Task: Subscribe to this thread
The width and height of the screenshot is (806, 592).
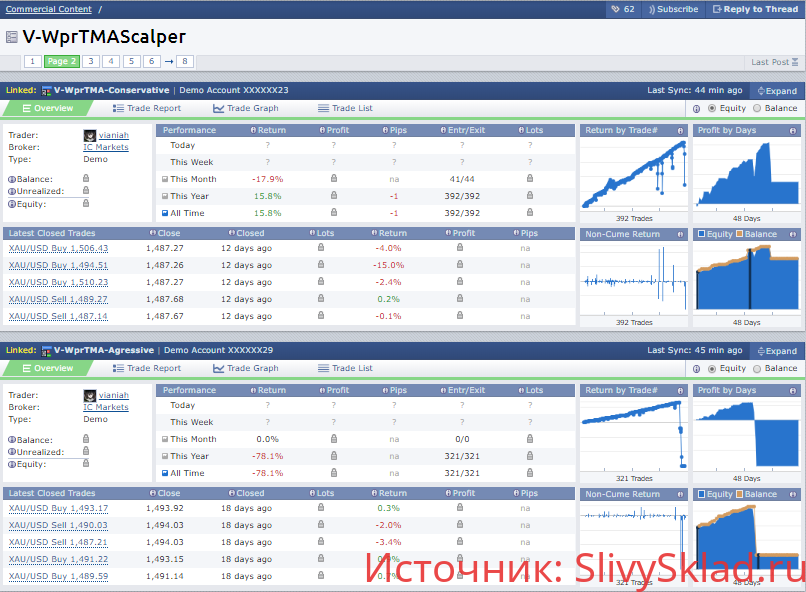Action: click(673, 9)
